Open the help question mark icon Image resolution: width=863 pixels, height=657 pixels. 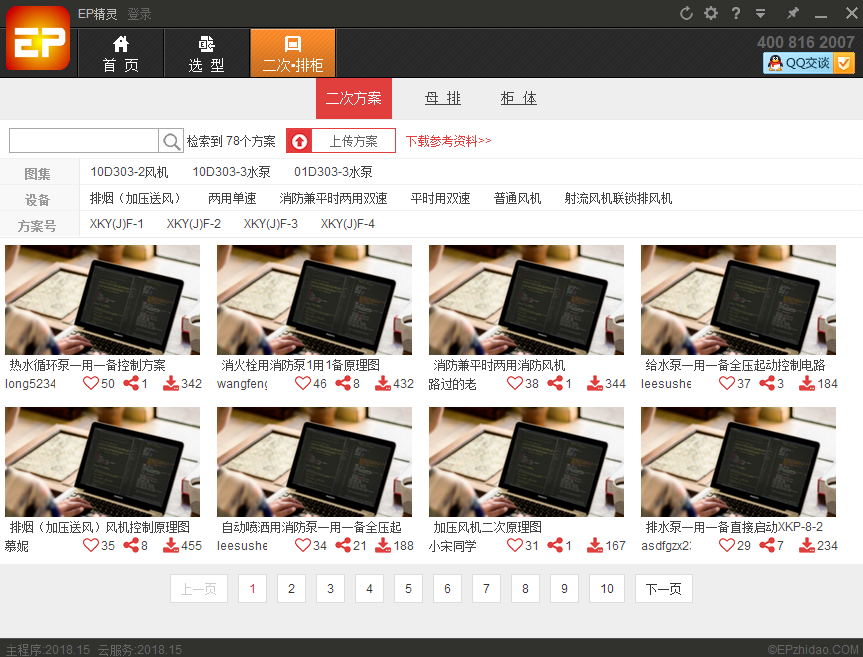(736, 13)
